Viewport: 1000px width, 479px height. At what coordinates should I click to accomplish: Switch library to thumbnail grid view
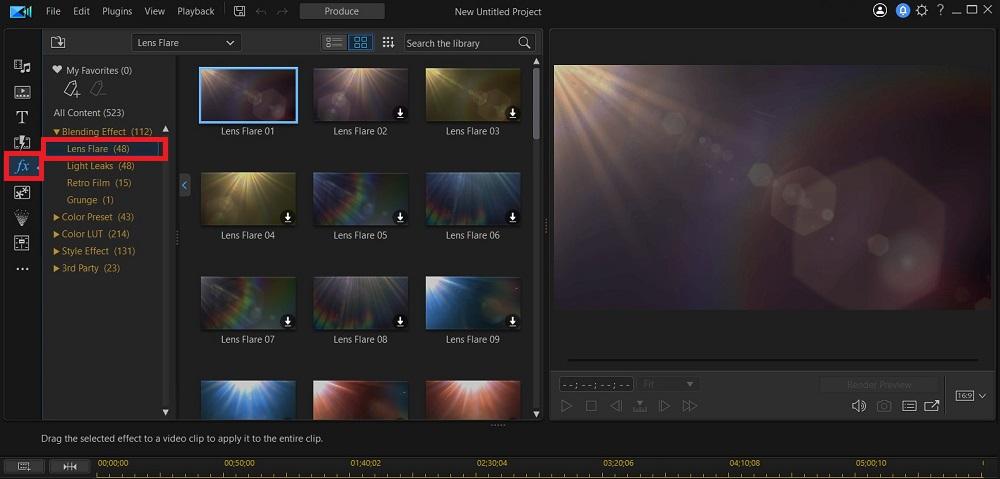point(360,42)
